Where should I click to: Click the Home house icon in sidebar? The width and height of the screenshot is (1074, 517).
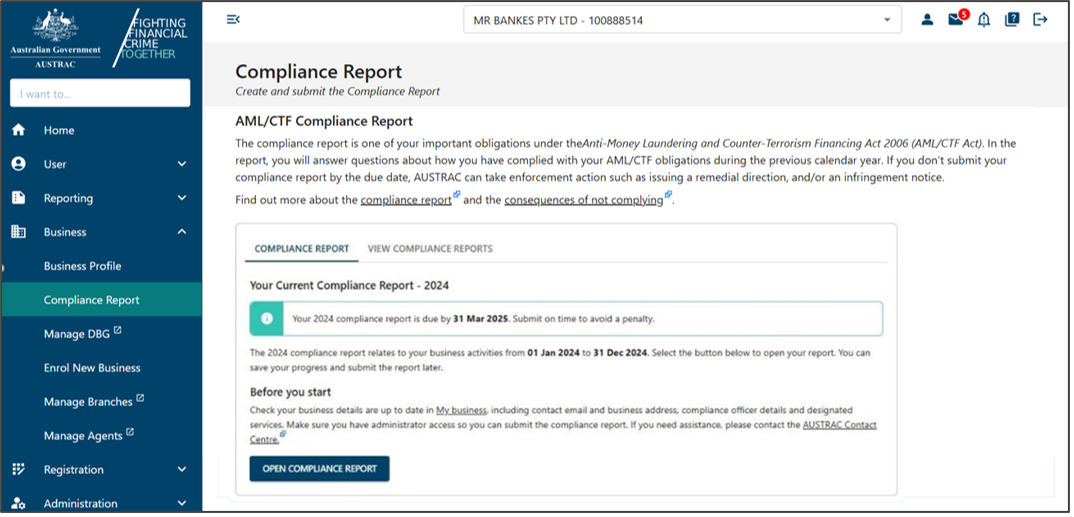pos(18,130)
